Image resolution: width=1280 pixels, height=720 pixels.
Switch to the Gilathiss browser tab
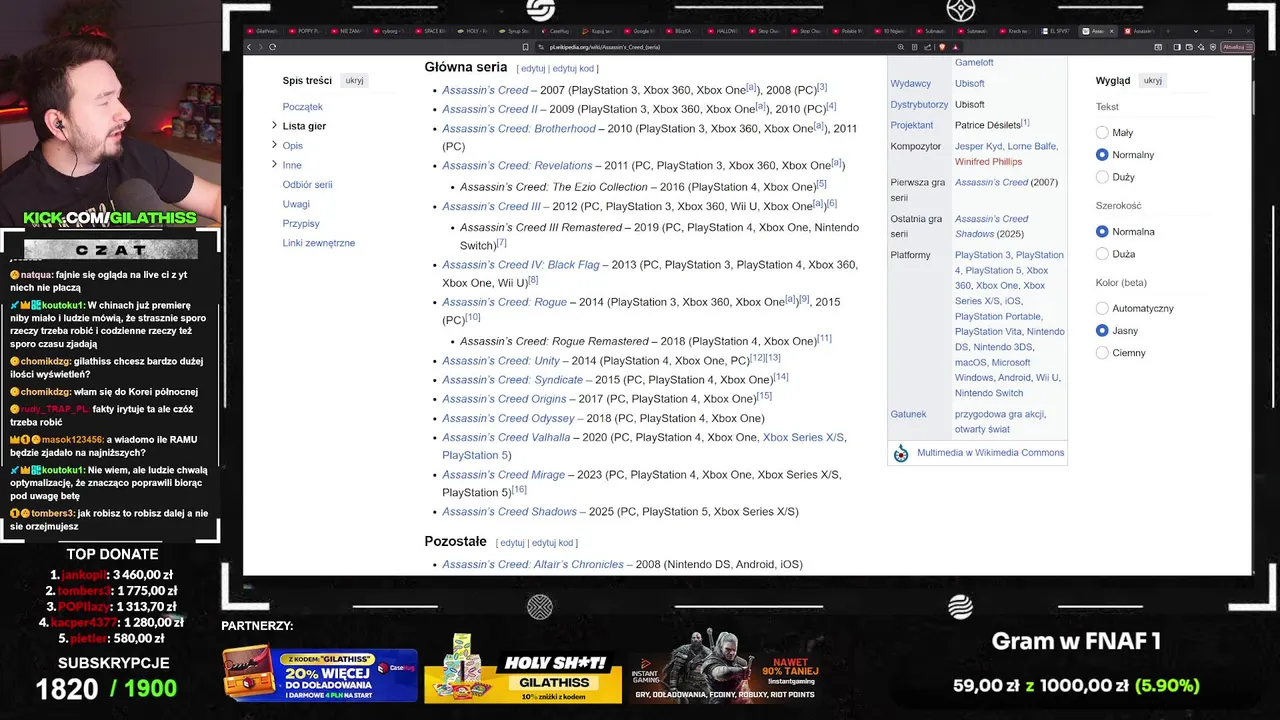[265, 31]
